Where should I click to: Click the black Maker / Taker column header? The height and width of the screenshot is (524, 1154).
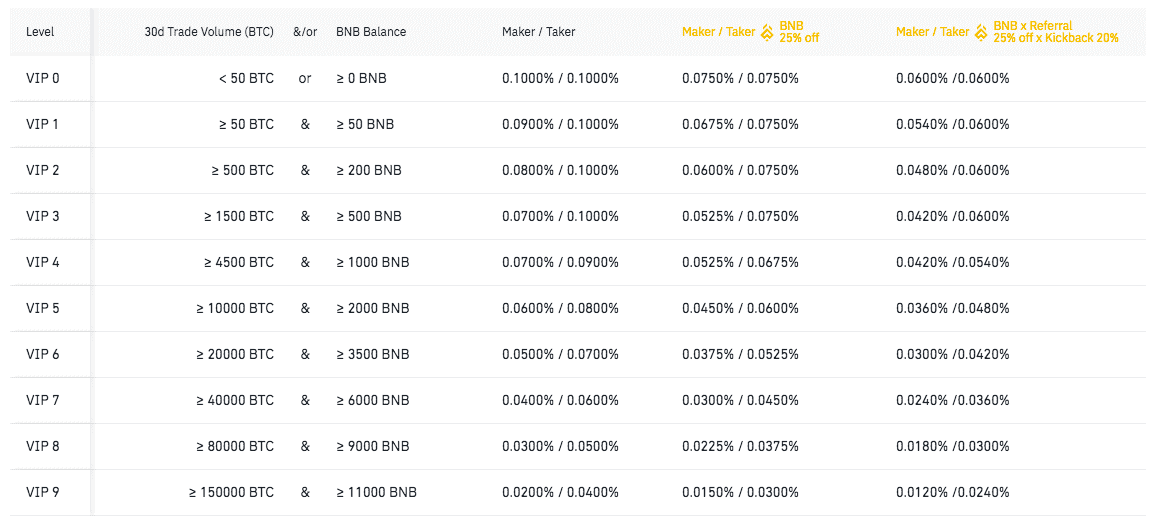(539, 32)
